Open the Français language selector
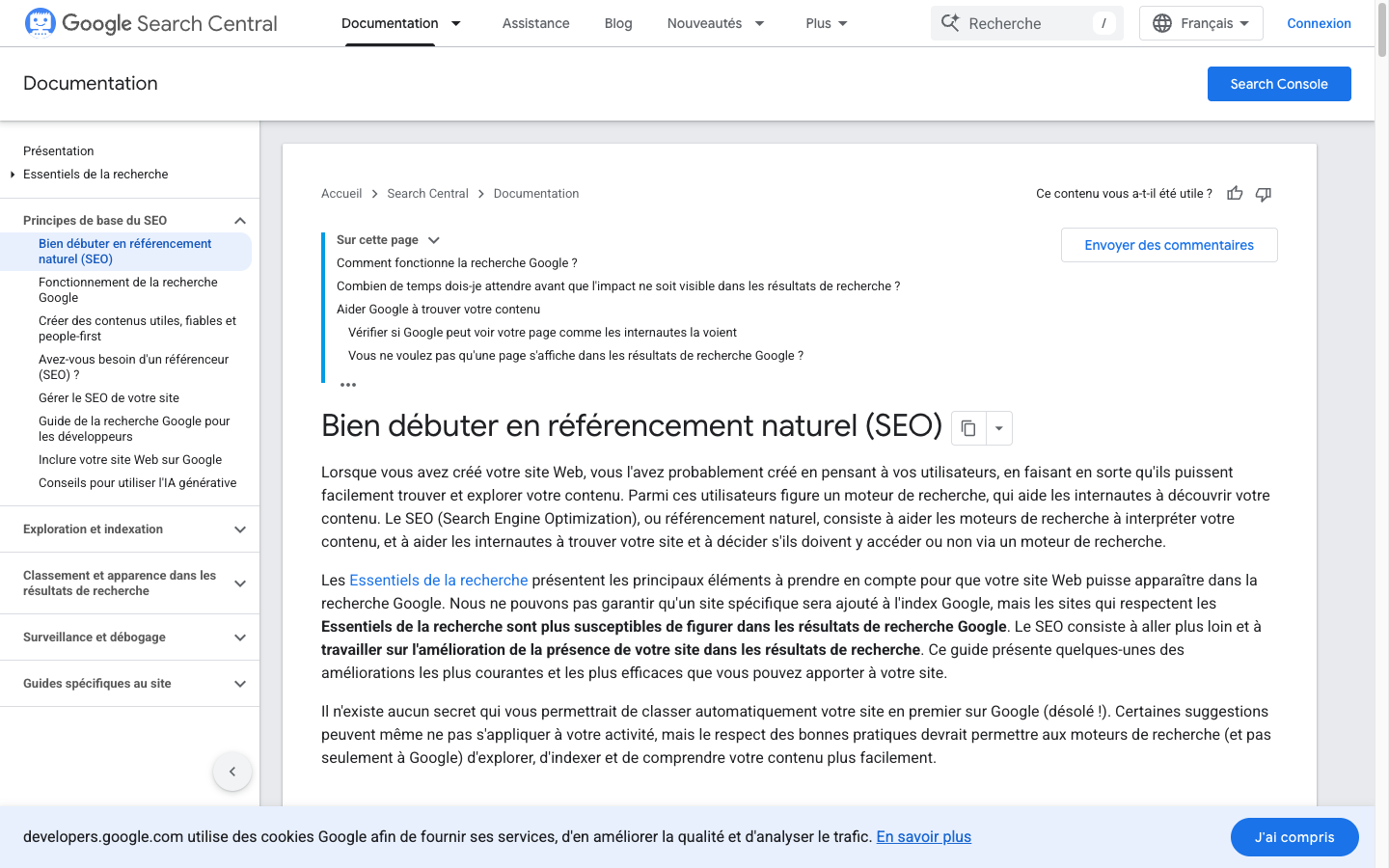1389x868 pixels. coord(1201,23)
